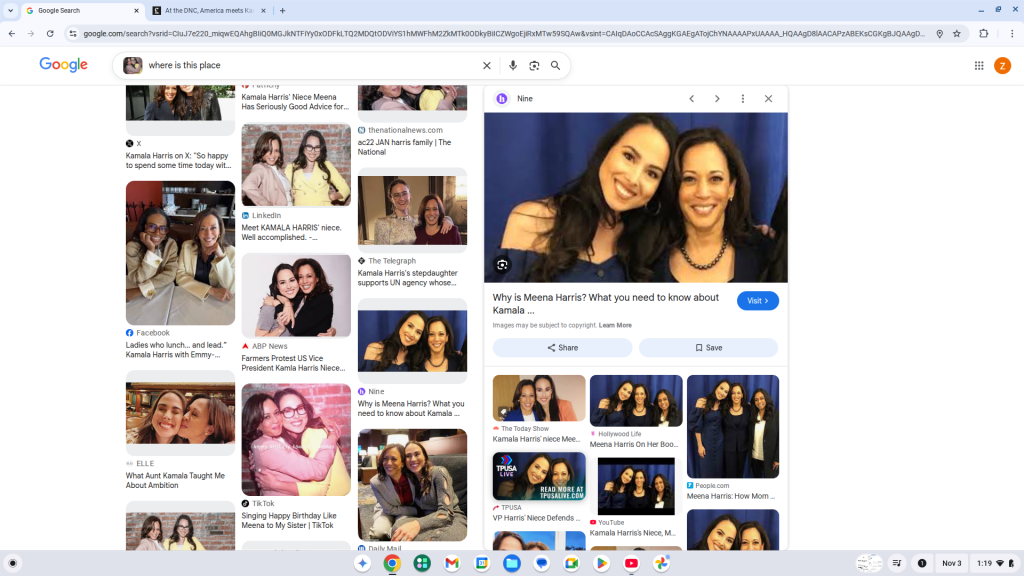1024x576 pixels.
Task: Go to the next image in preview
Action: click(x=717, y=99)
